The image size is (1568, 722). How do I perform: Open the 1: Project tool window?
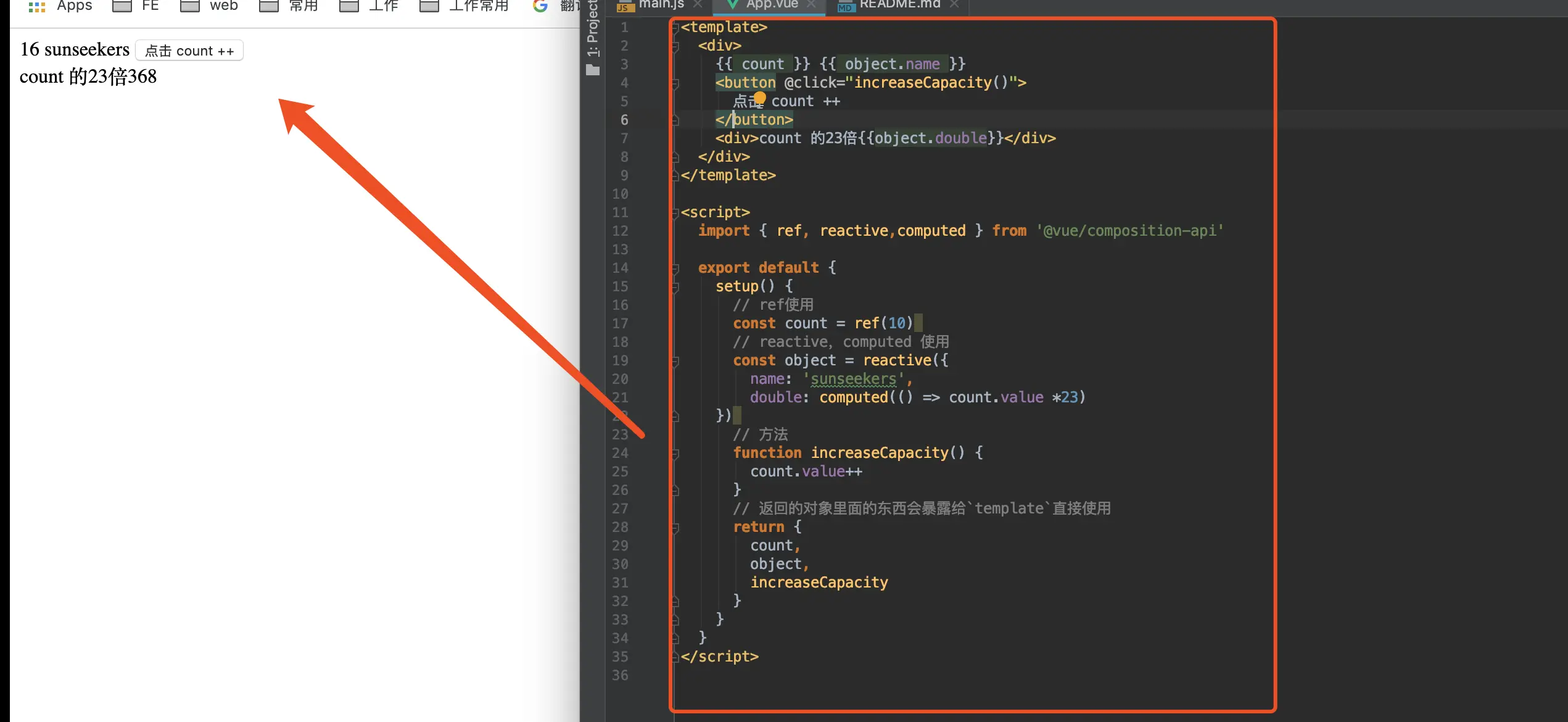coord(592,28)
